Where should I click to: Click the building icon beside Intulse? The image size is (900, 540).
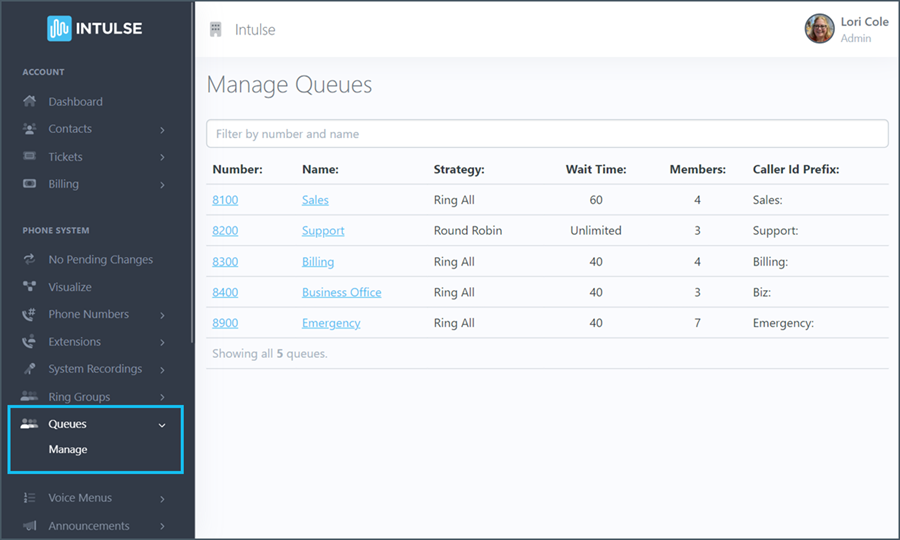tap(215, 30)
